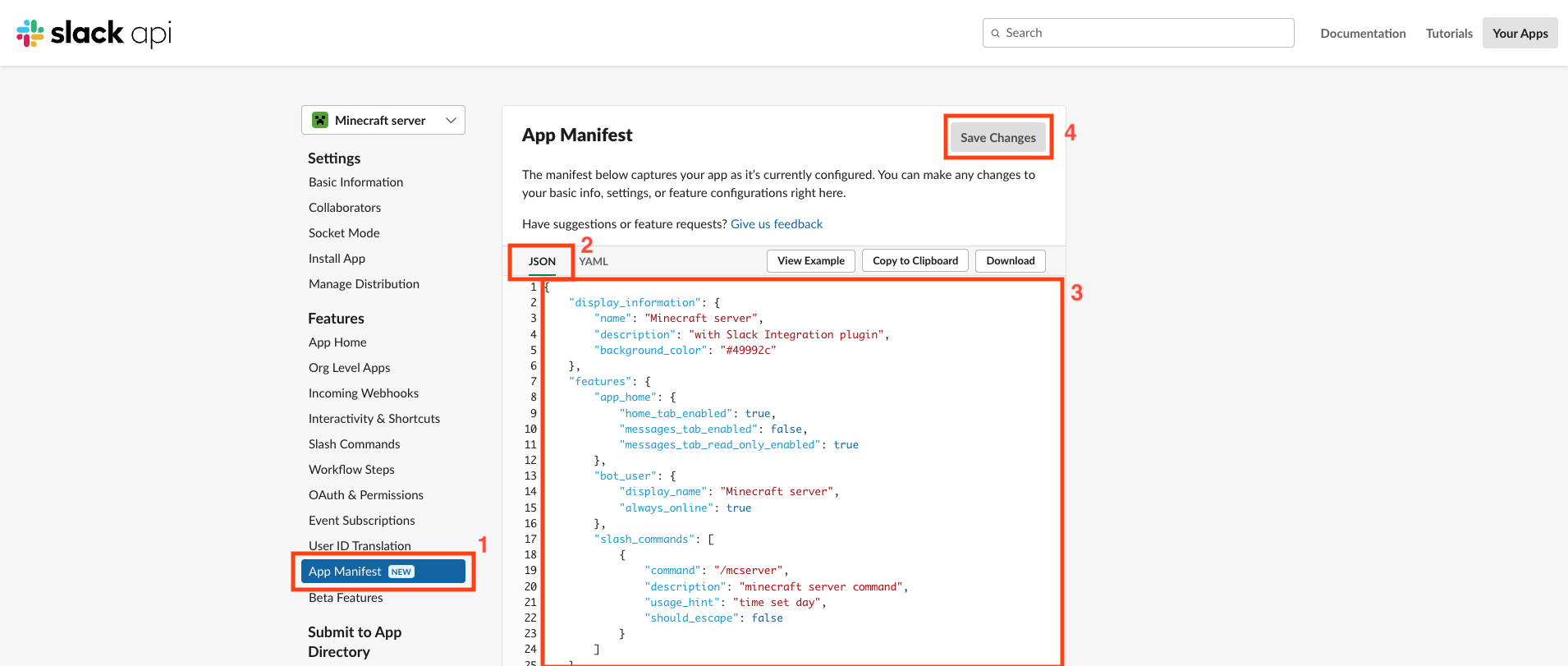Screen dimensions: 1568x666
Task: Click "home_tab_enabled" key on line 9
Action: [676, 414]
